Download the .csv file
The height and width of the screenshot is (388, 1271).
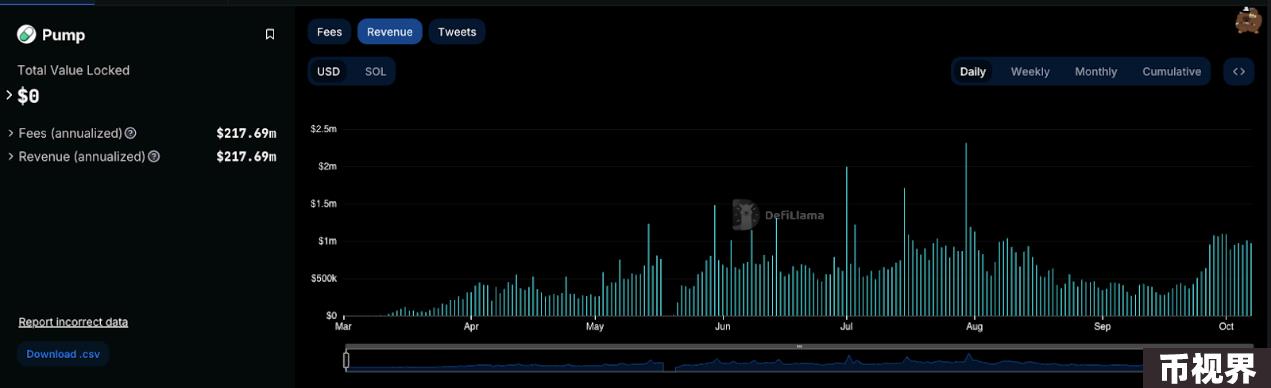tap(63, 354)
